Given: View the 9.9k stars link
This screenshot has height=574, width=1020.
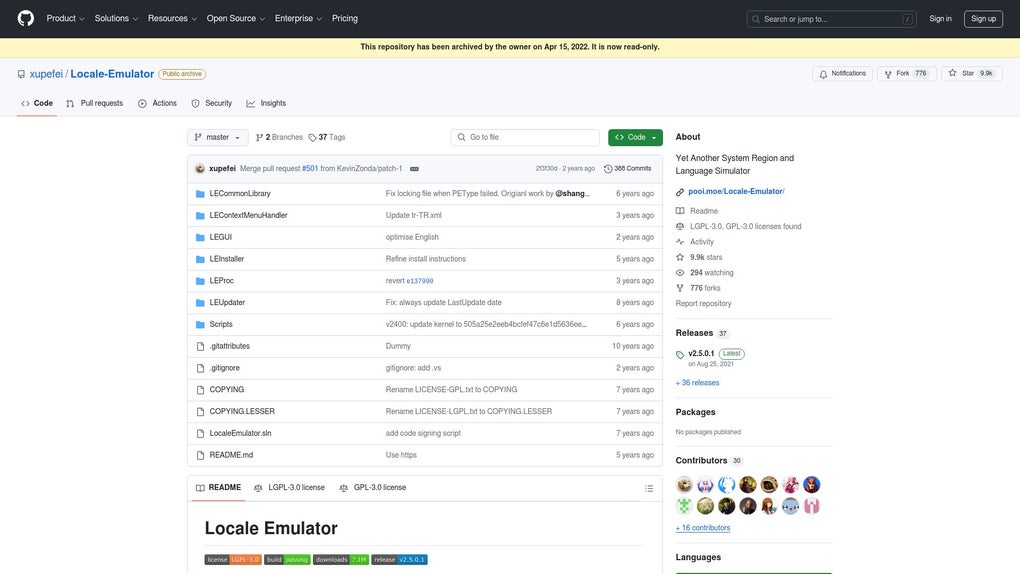Looking at the screenshot, I should point(706,257).
